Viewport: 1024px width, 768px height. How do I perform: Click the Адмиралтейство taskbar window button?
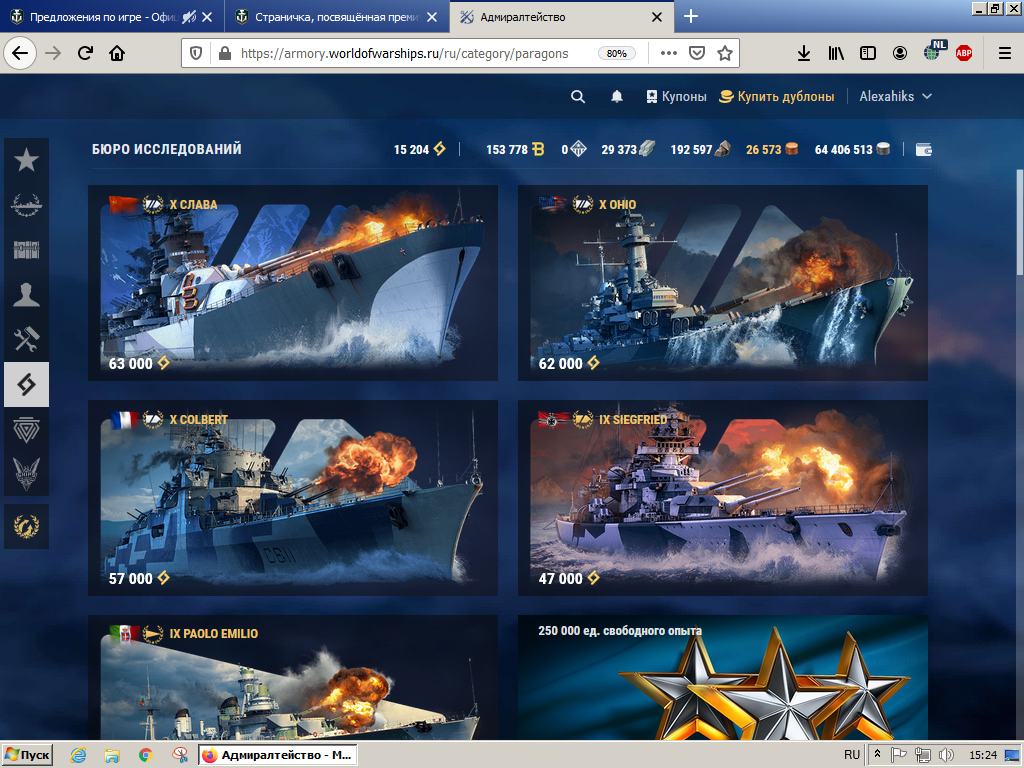tap(278, 755)
